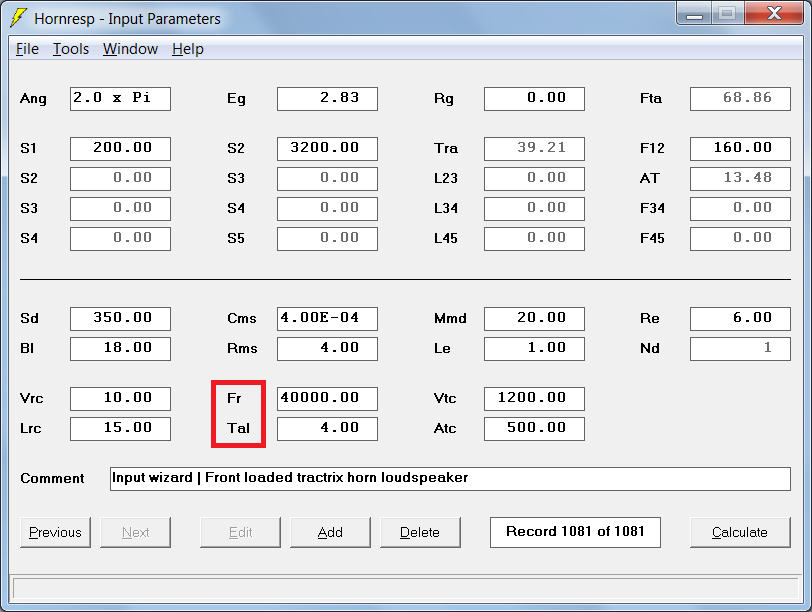Viewport: 812px width, 612px height.
Task: Click the Edit button
Action: click(x=240, y=532)
